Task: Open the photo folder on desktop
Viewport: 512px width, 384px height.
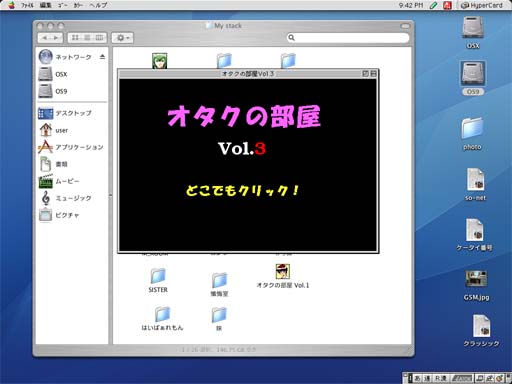Action: 472,134
